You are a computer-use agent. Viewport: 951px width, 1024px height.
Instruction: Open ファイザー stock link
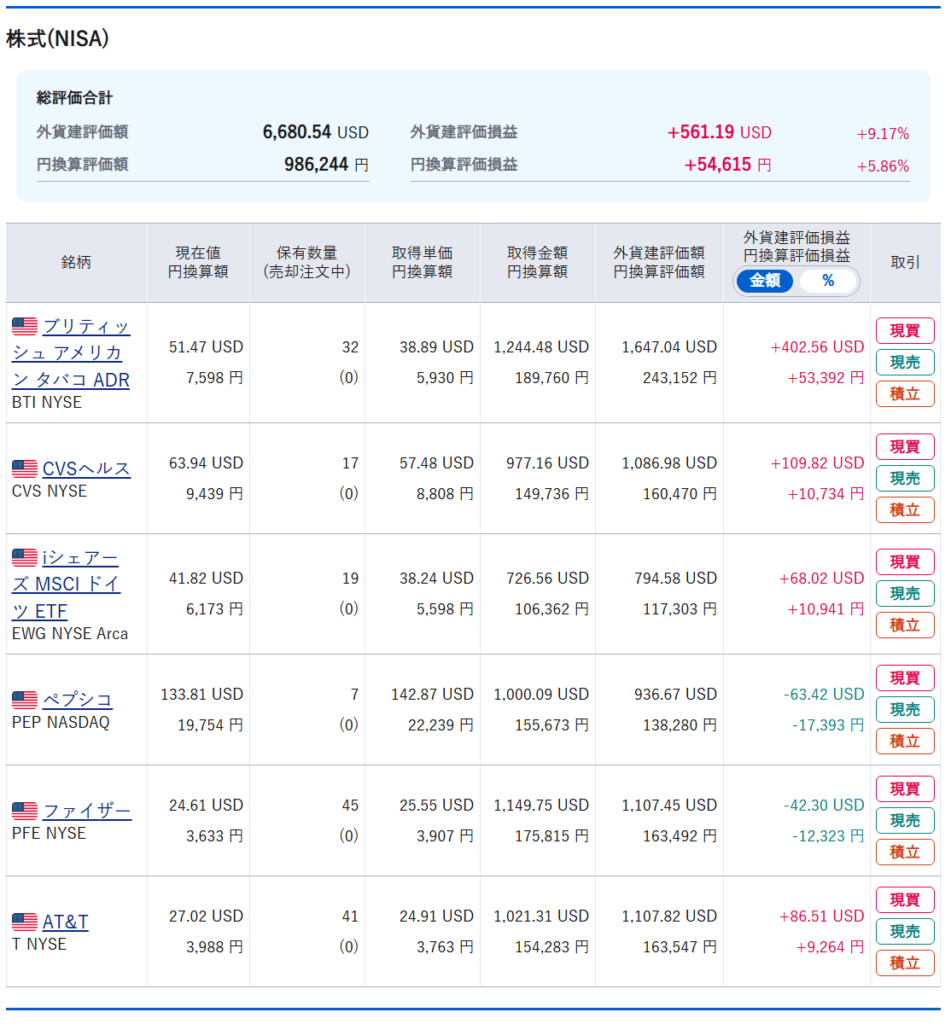click(87, 811)
